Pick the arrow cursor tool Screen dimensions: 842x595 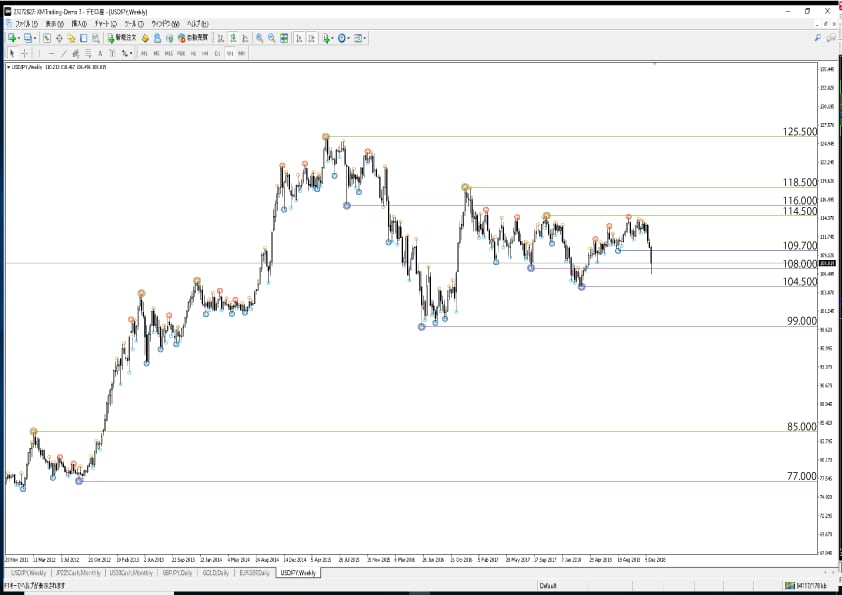12,53
